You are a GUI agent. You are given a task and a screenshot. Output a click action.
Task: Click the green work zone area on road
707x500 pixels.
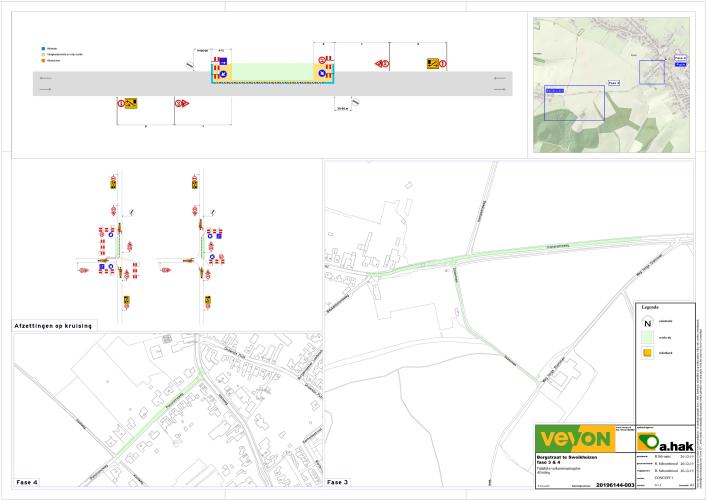pyautogui.click(x=273, y=73)
